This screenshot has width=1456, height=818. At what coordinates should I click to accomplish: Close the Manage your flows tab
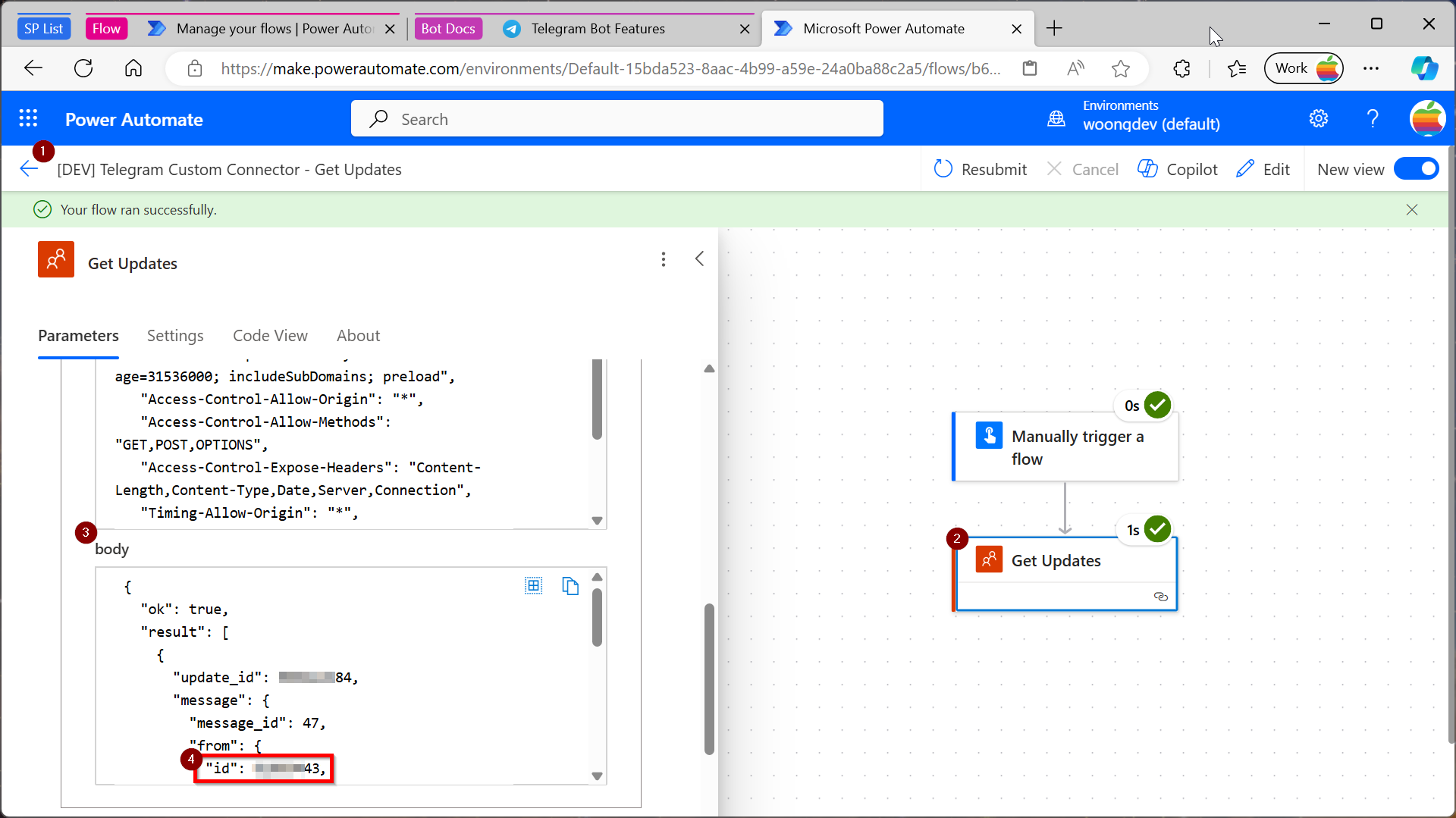(x=390, y=29)
